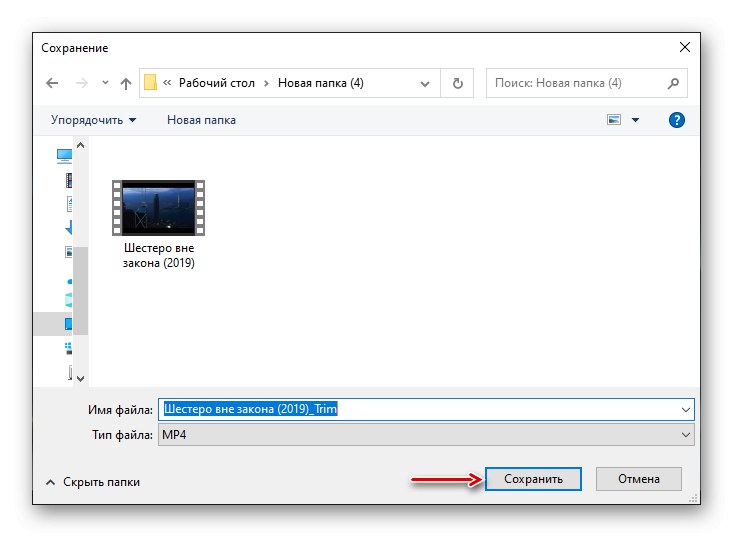This screenshot has width=733, height=537.
Task: Open help with the blue question icon
Action: (676, 120)
